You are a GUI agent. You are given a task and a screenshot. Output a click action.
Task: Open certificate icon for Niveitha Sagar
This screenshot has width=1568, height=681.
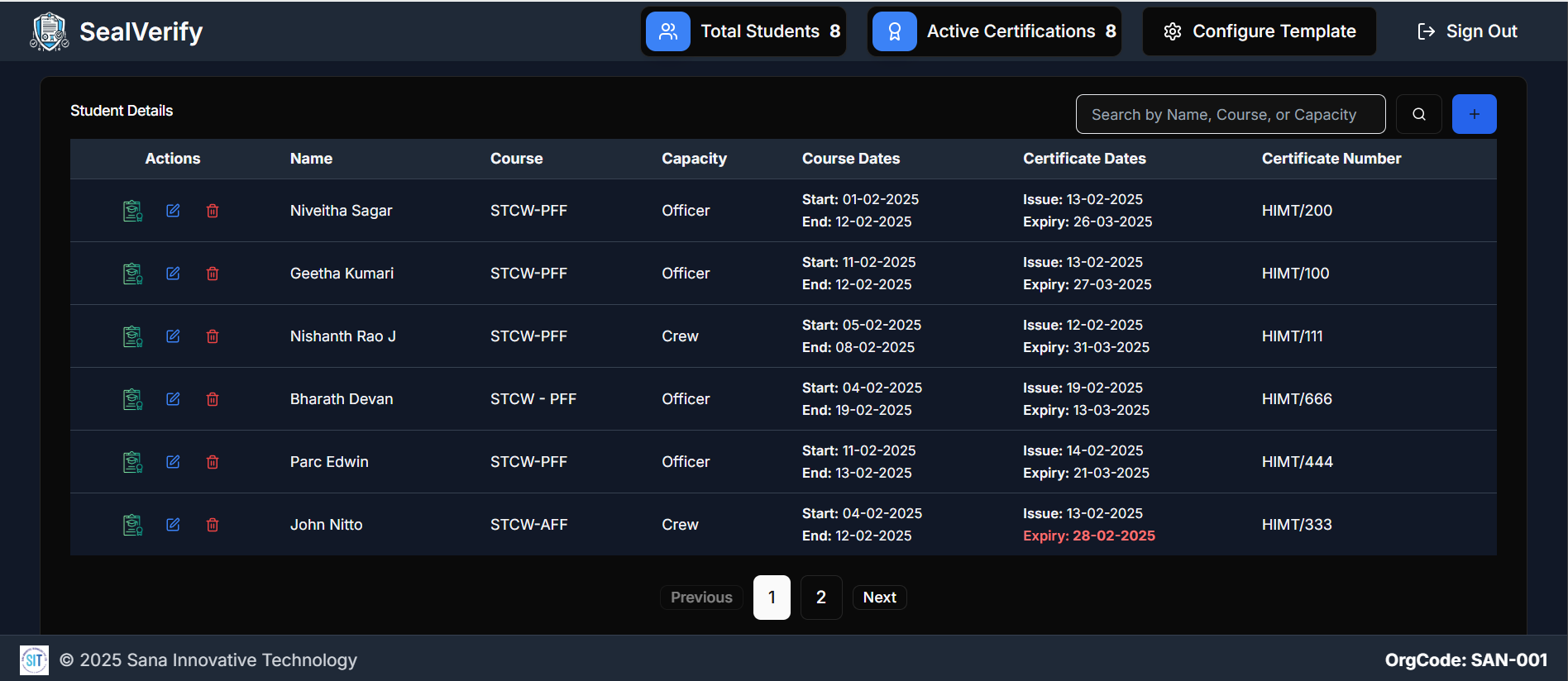tap(132, 211)
